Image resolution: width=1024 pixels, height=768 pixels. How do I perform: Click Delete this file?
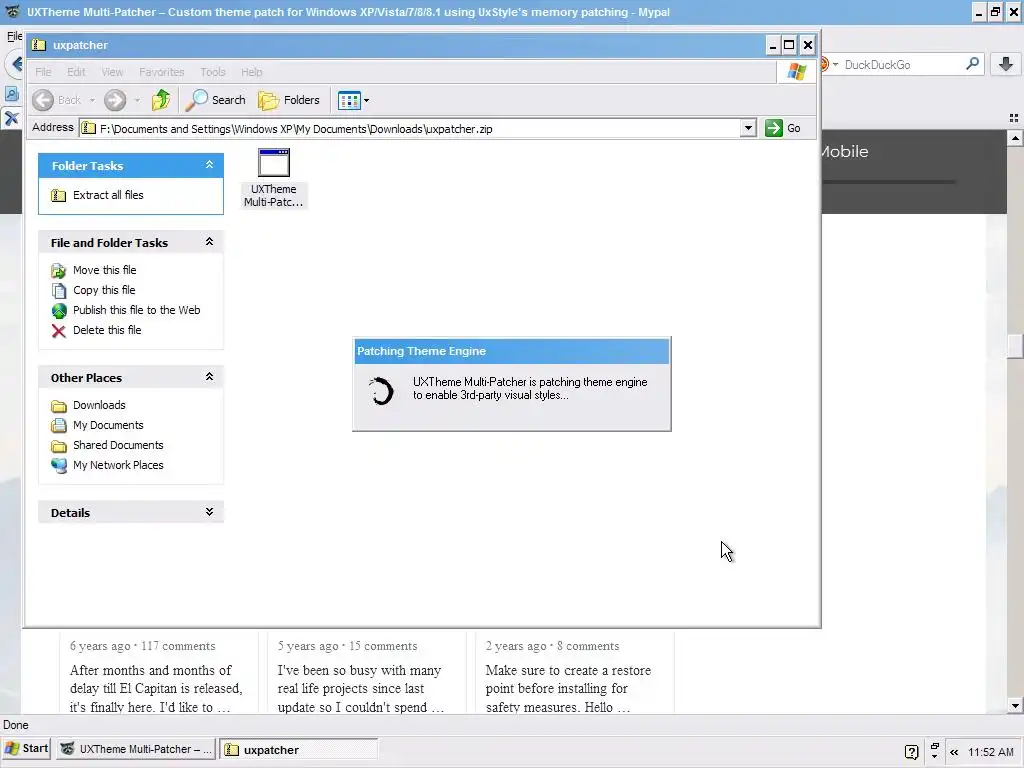click(107, 330)
